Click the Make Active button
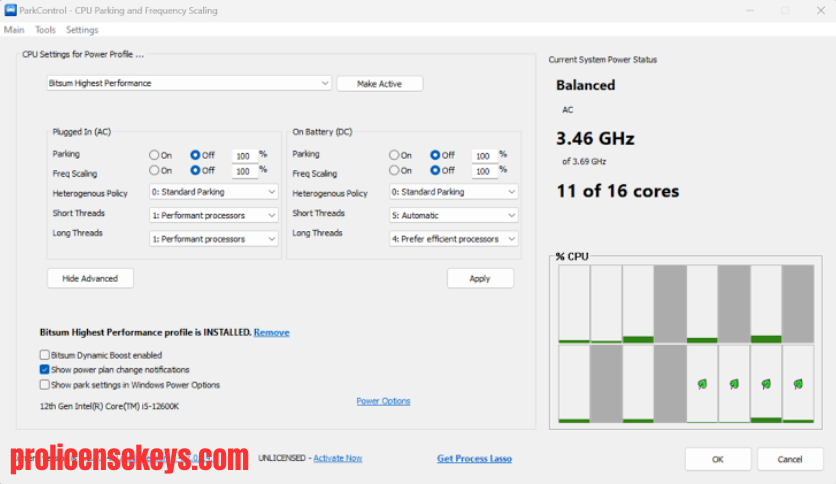 (x=380, y=84)
